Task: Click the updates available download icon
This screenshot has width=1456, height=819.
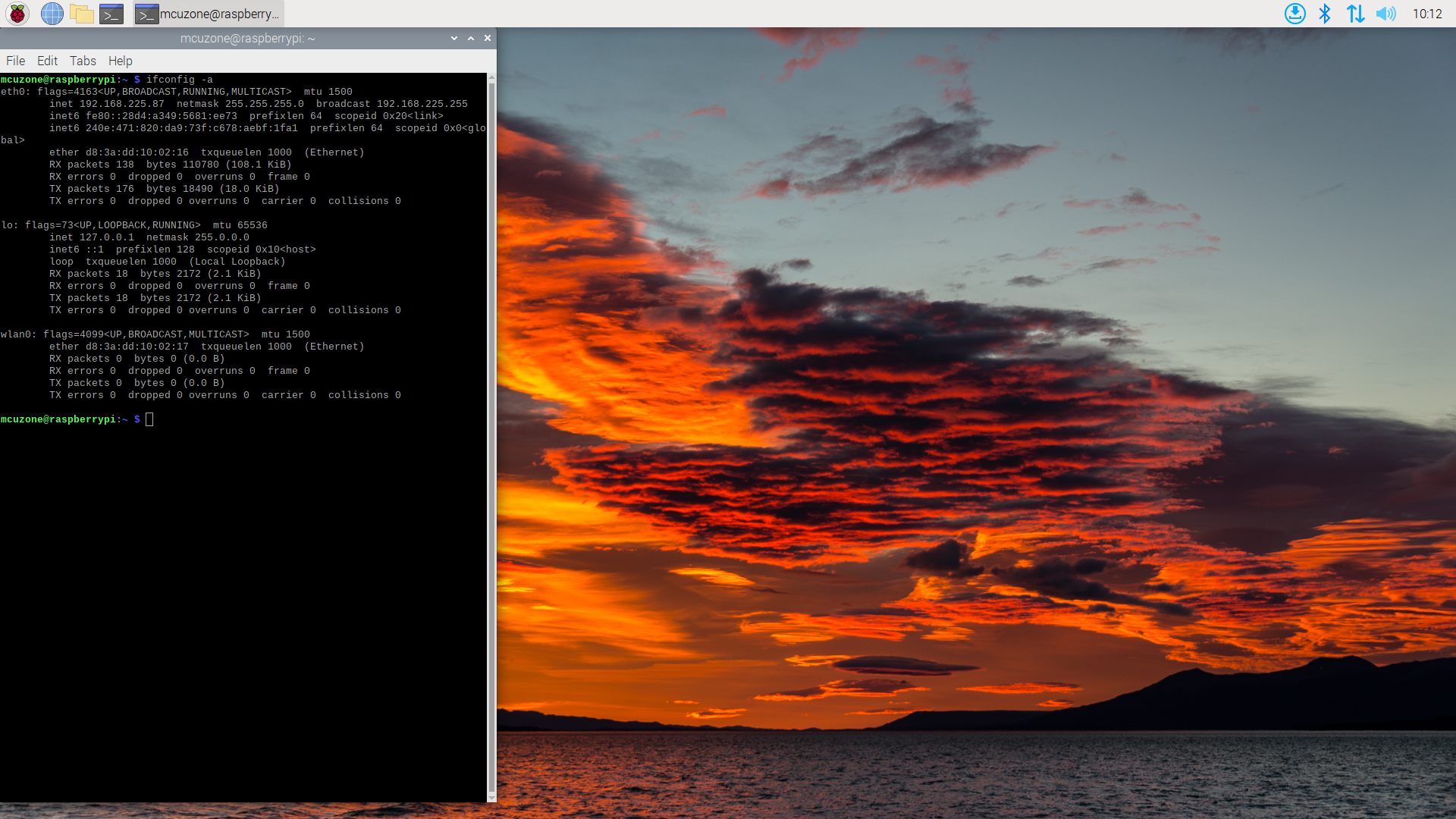Action: pos(1295,14)
